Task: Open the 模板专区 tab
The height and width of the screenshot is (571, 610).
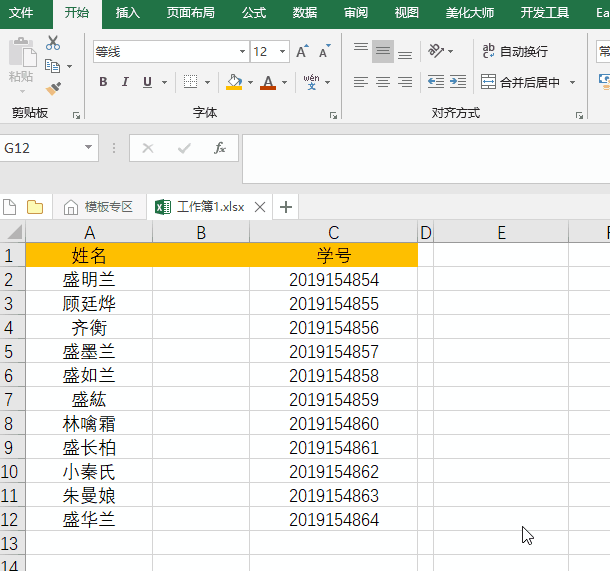Action: pyautogui.click(x=98, y=207)
